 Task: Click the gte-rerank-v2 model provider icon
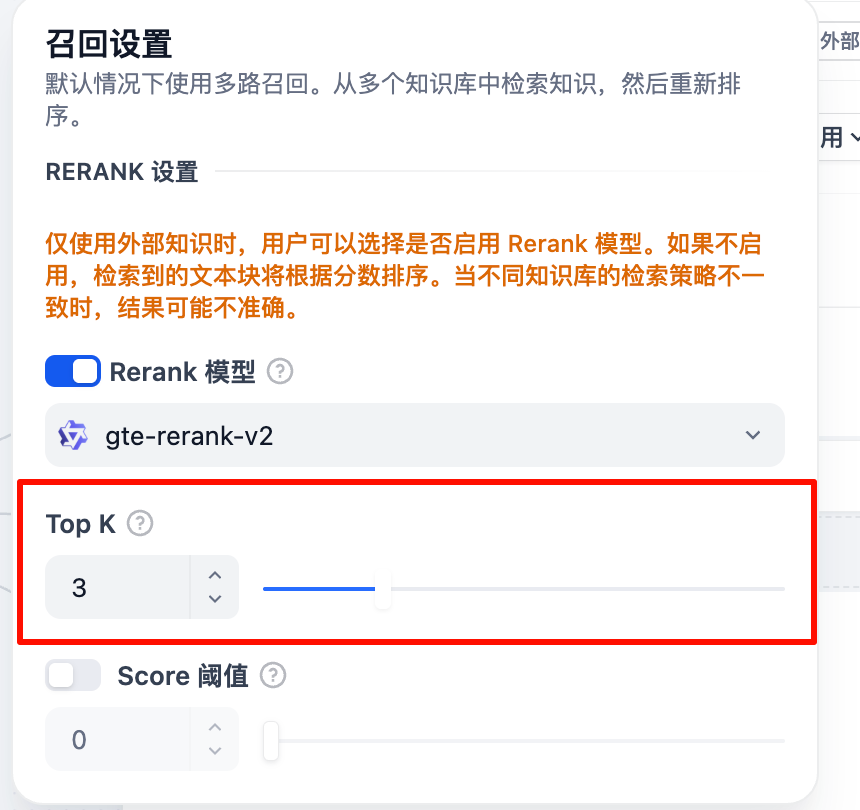[73, 436]
